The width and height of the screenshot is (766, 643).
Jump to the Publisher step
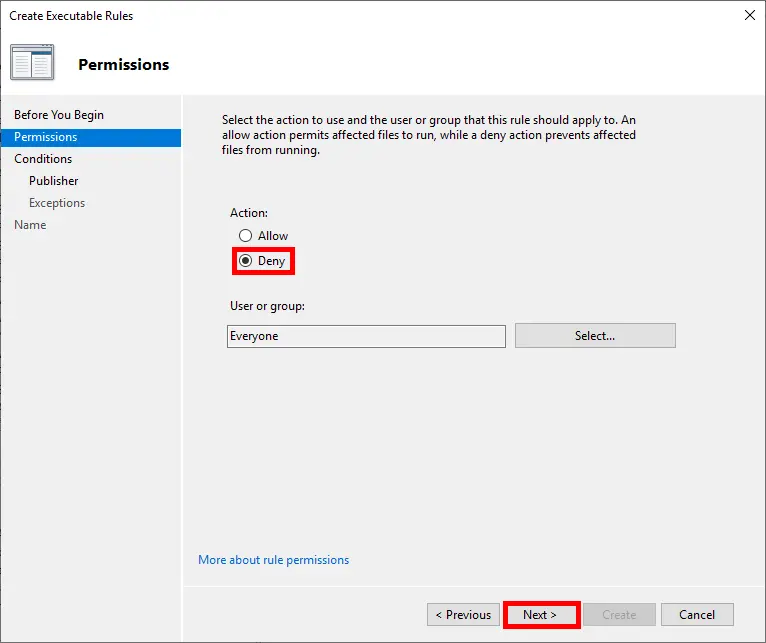pyautogui.click(x=54, y=181)
